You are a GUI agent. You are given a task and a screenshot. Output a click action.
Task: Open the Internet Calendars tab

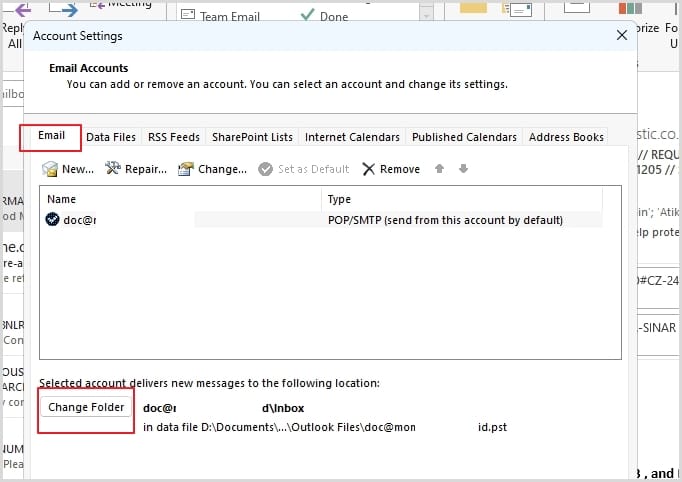pos(352,137)
